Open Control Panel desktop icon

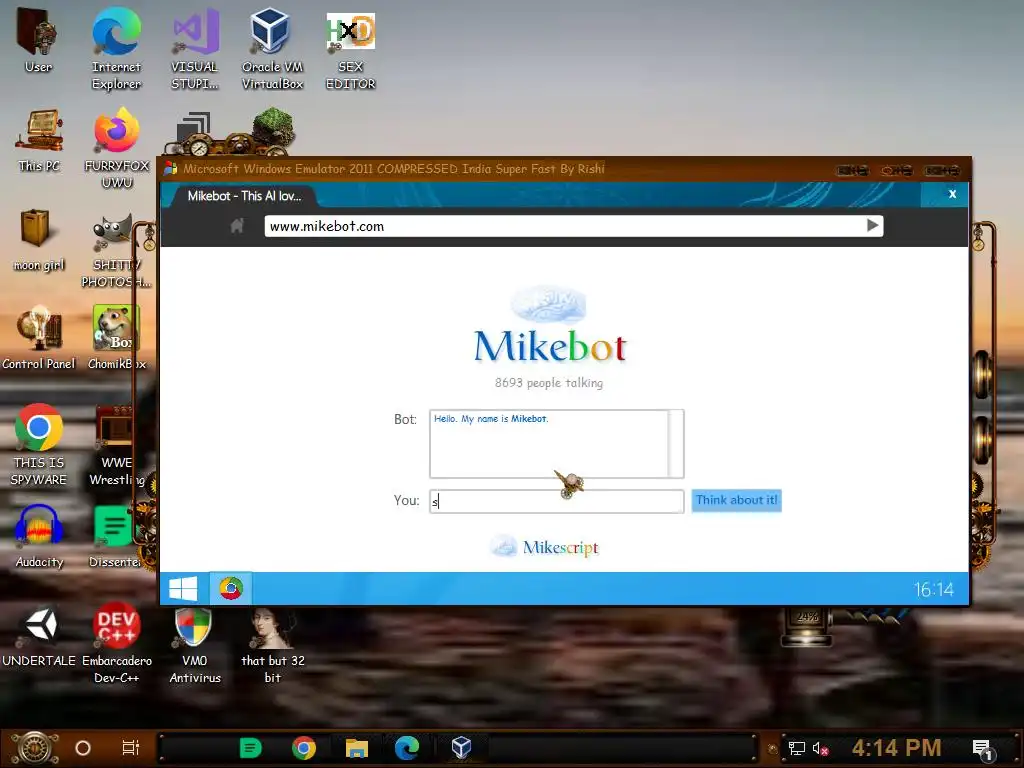pos(39,338)
